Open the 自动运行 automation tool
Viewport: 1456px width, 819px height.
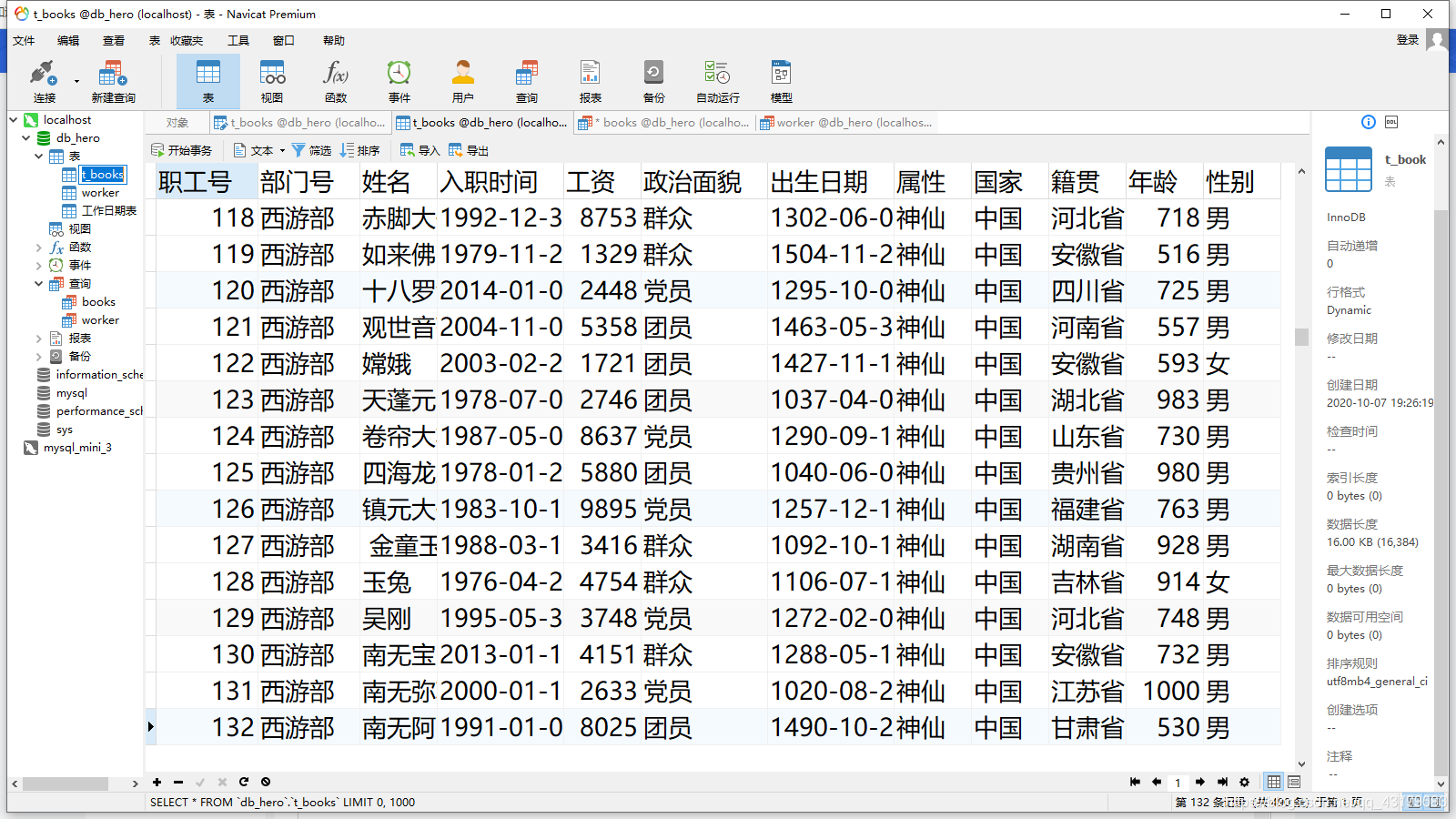pos(717,81)
